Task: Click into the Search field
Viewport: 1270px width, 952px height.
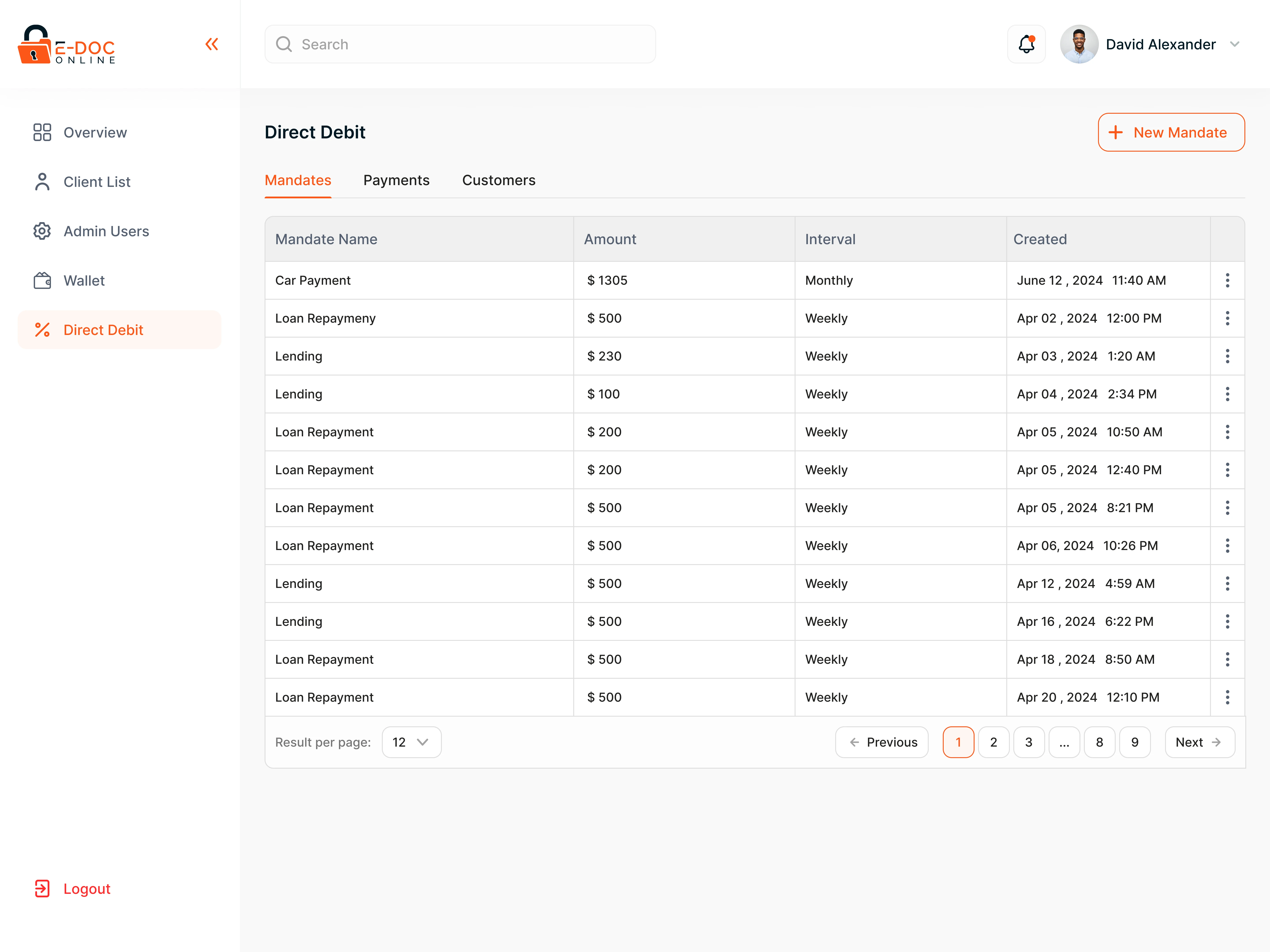Action: [460, 44]
